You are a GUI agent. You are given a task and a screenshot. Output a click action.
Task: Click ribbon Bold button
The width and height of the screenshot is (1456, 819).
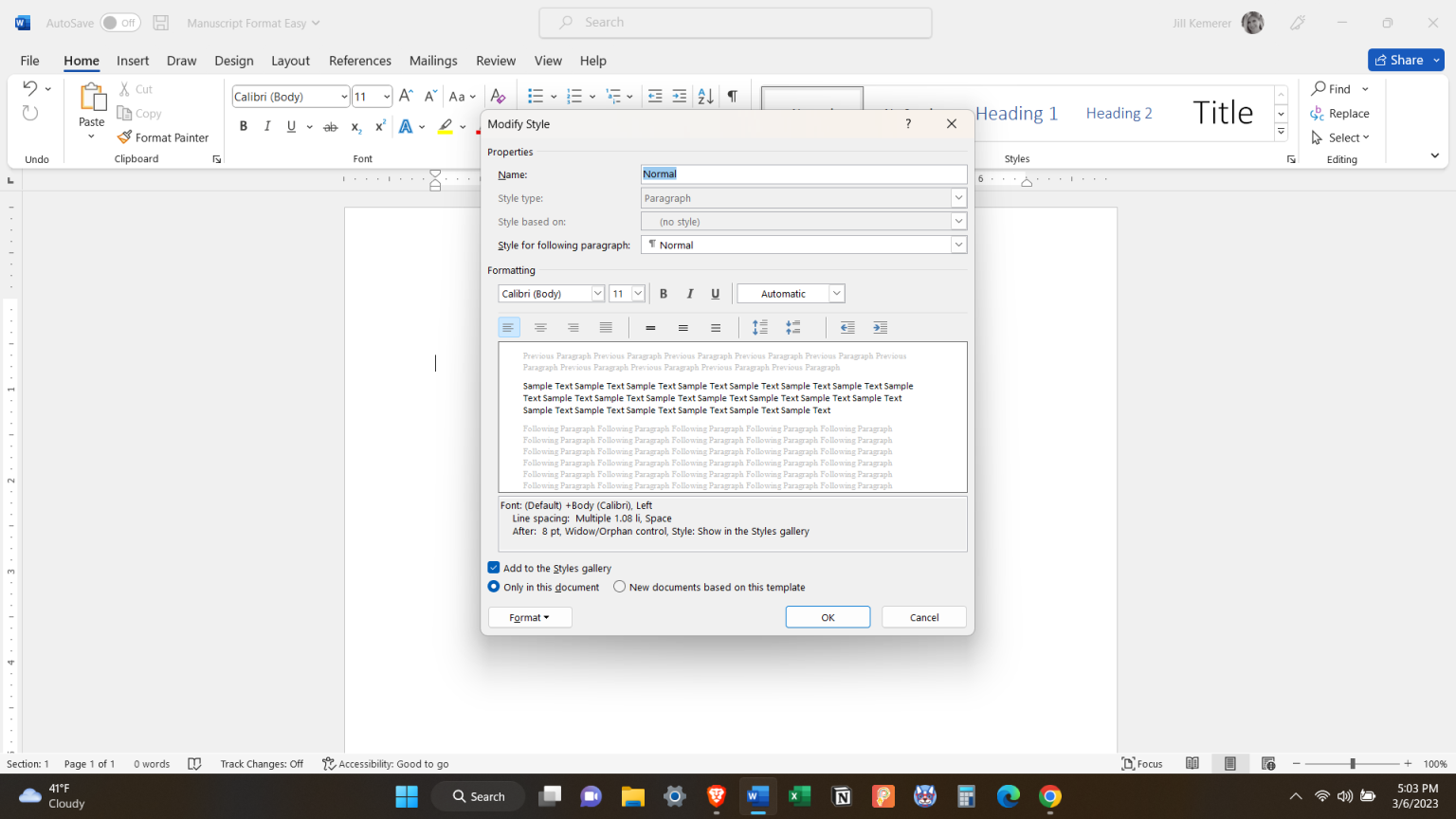pyautogui.click(x=244, y=126)
